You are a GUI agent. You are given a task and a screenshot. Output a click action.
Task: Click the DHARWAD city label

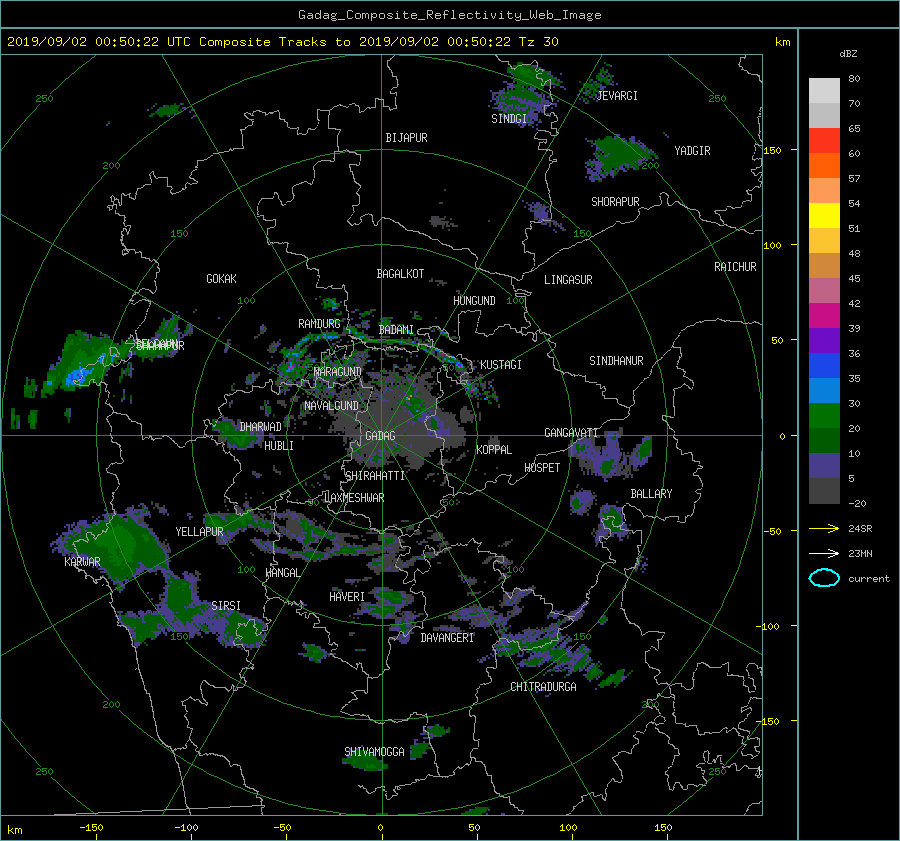261,427
